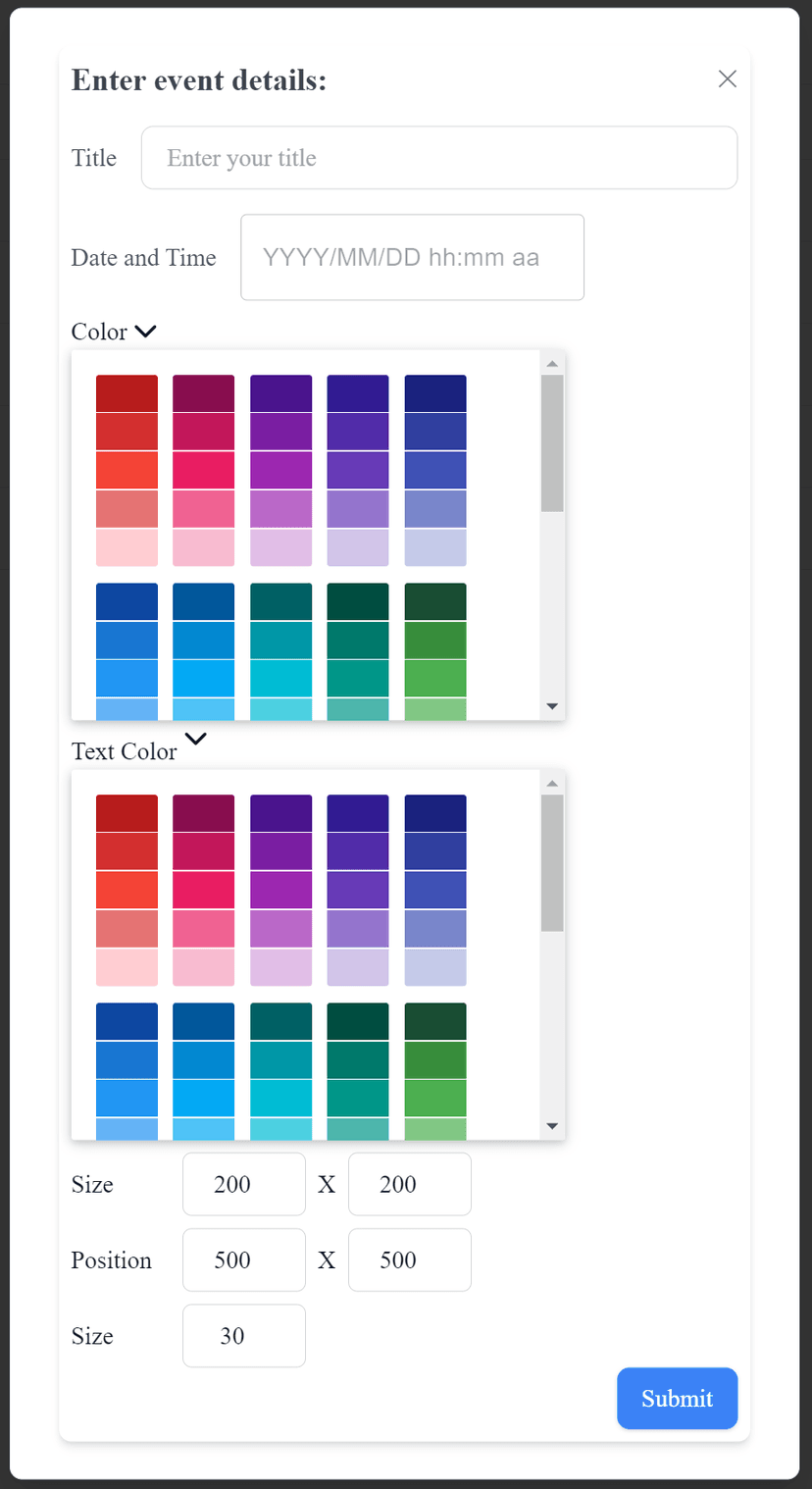The image size is (812, 1489).
Task: Select the dark green swatch in Color palette
Action: pyautogui.click(x=435, y=602)
